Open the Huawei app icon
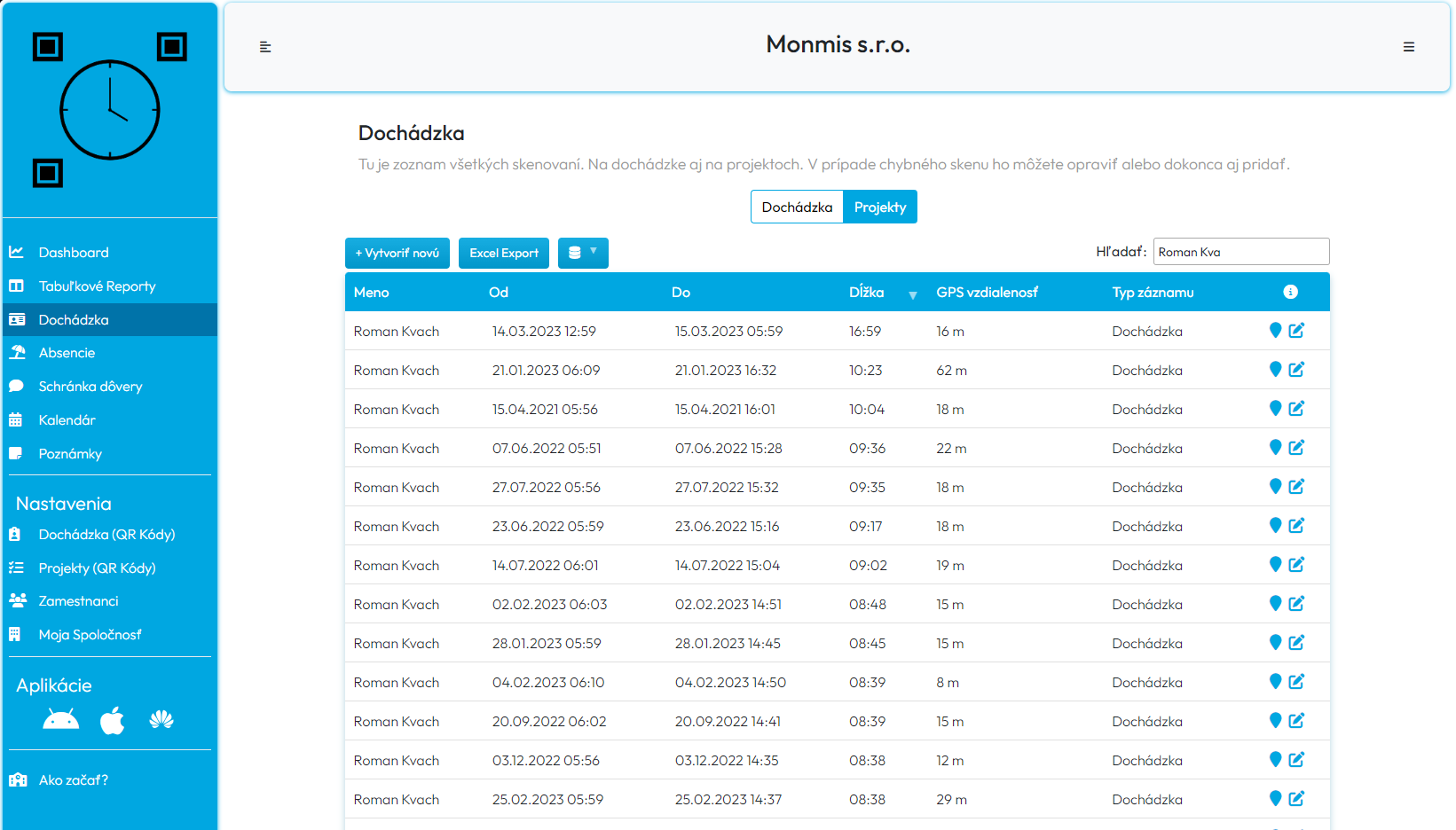This screenshot has height=830, width=1456. pos(161,719)
